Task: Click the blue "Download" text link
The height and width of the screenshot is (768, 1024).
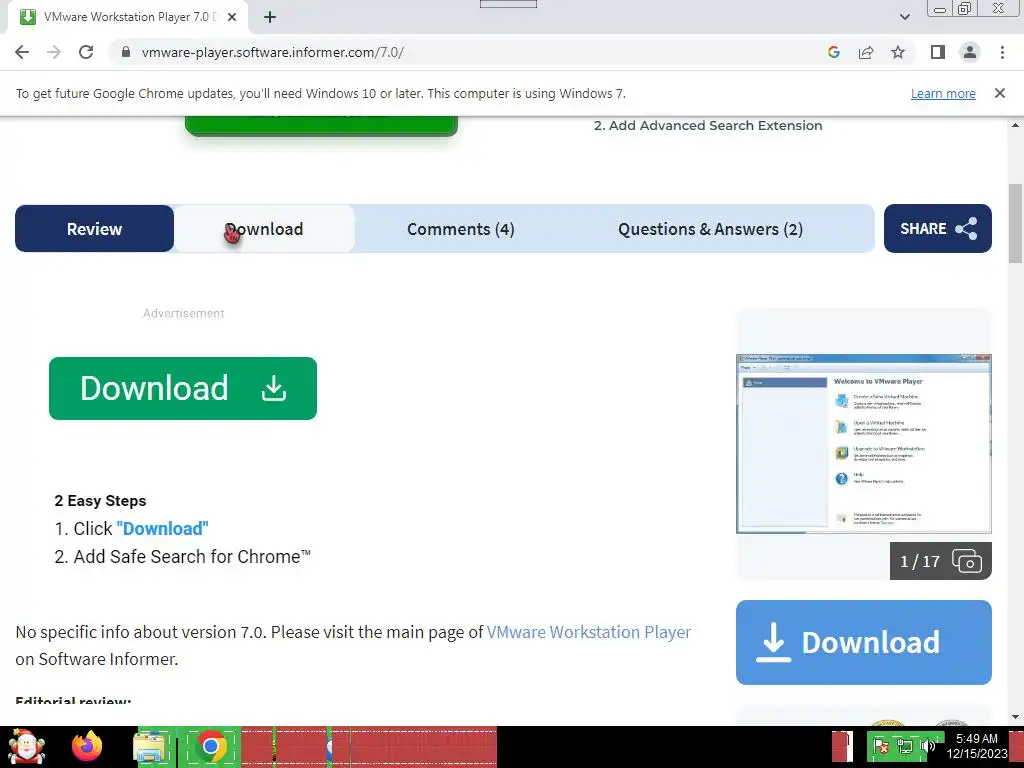Action: coord(162,528)
